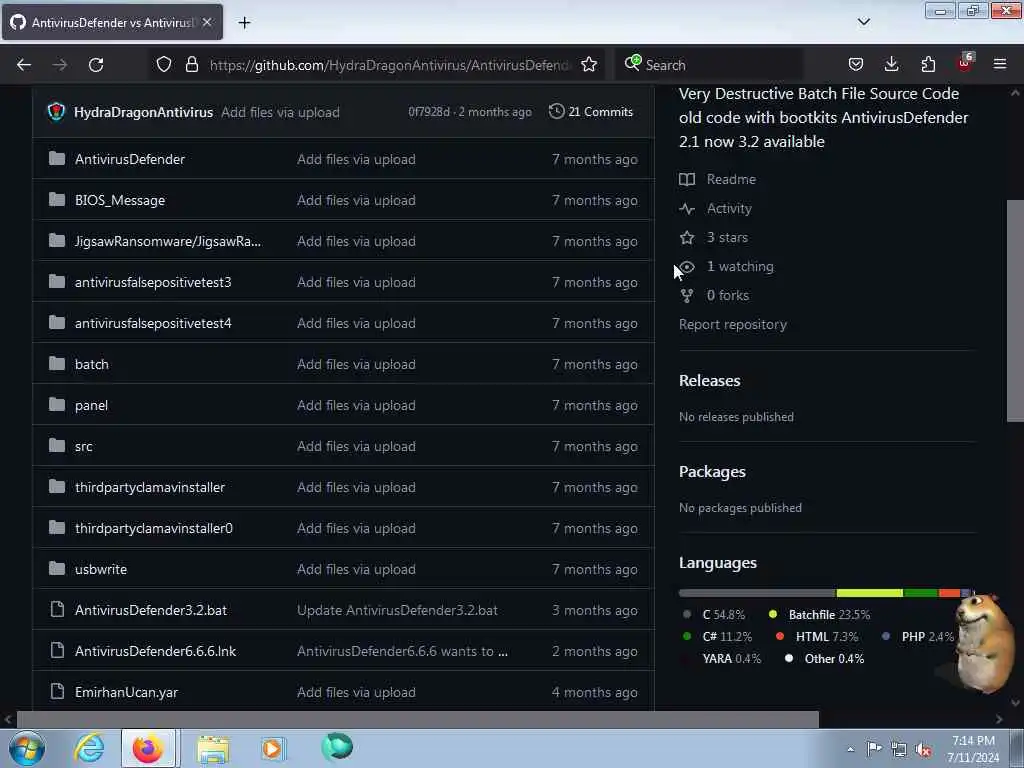
Task: Open commit AntivirusDefender6.6.6 wants to ...
Action: (402, 652)
